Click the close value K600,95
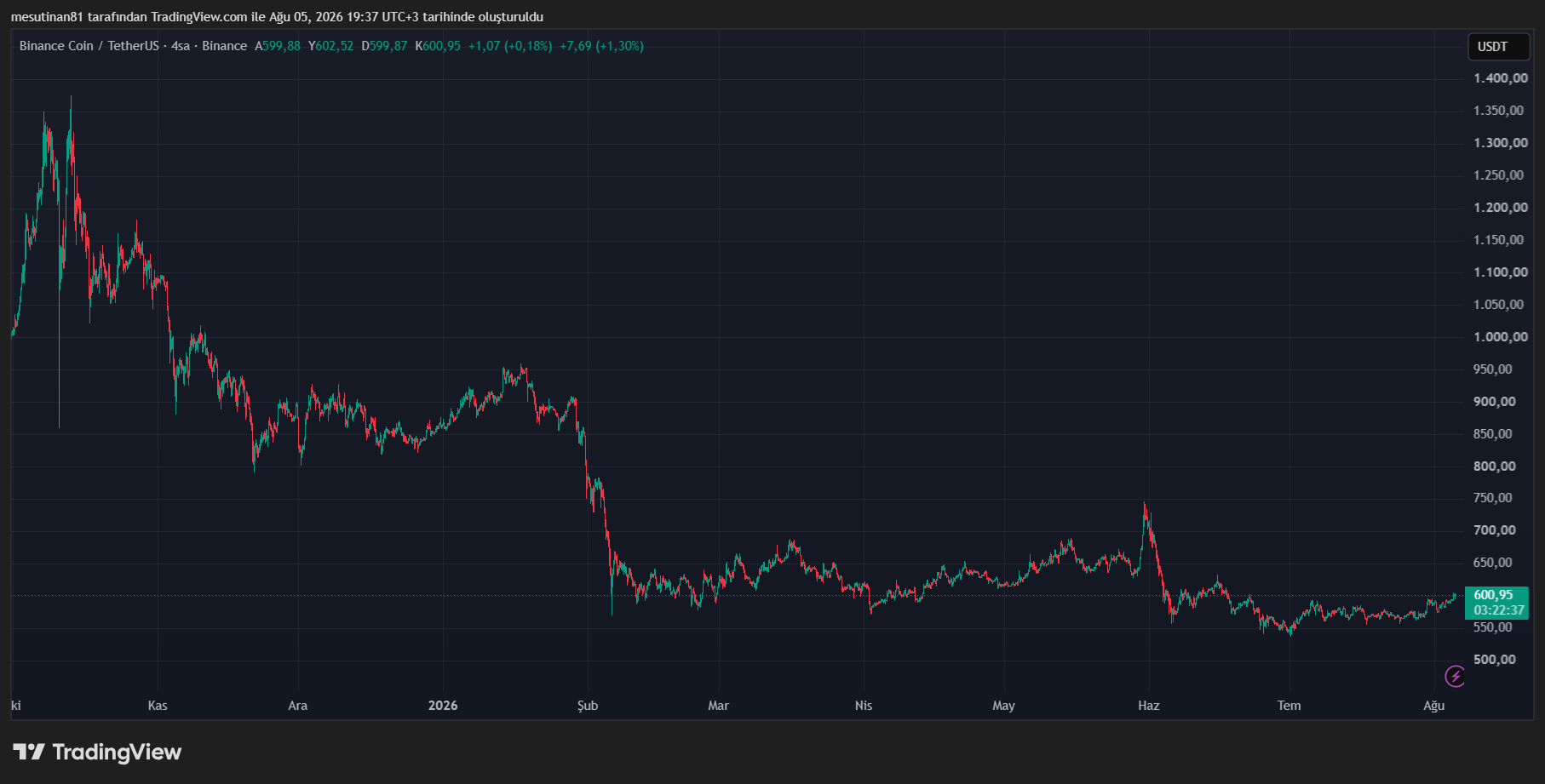This screenshot has width=1545, height=784. point(438,46)
